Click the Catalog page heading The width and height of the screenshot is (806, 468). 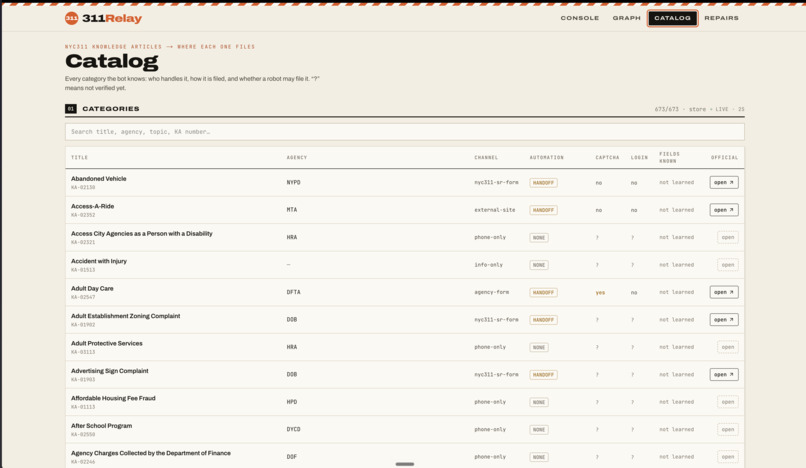[x=112, y=61]
